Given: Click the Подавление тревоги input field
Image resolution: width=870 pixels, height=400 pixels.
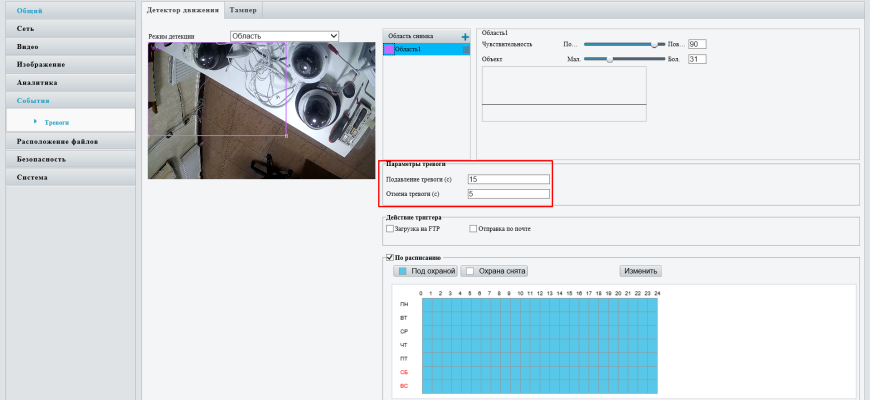Looking at the screenshot, I should tap(508, 179).
